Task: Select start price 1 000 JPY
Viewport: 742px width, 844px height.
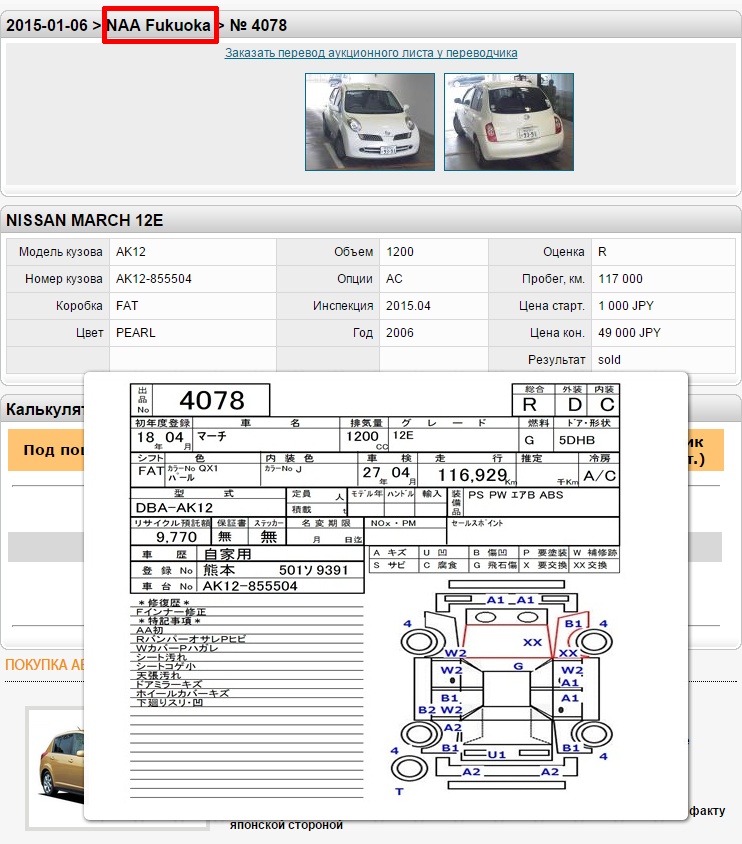Action: coord(626,306)
